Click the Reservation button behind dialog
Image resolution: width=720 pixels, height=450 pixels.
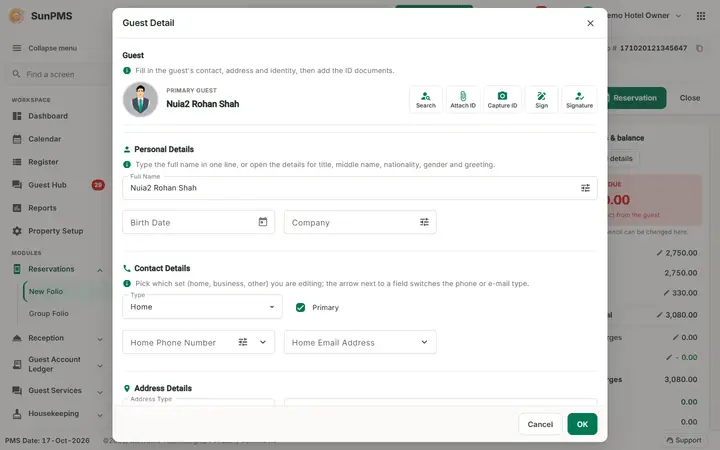[x=636, y=98]
